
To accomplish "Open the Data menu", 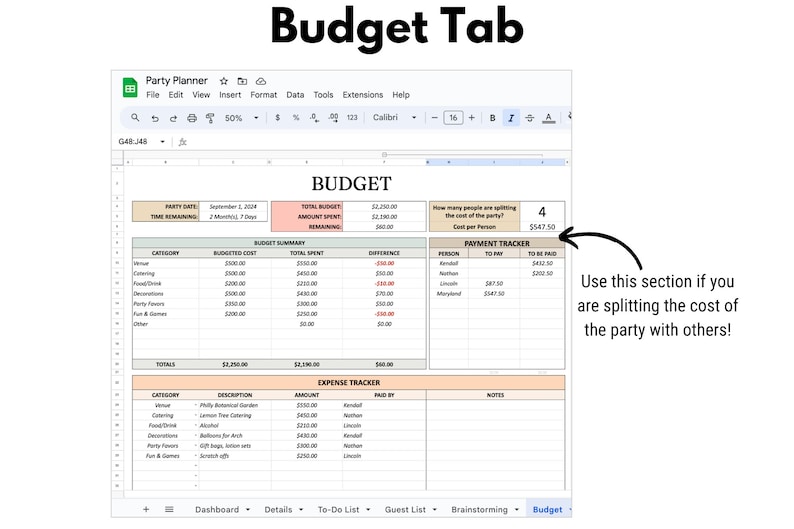I will 295,95.
